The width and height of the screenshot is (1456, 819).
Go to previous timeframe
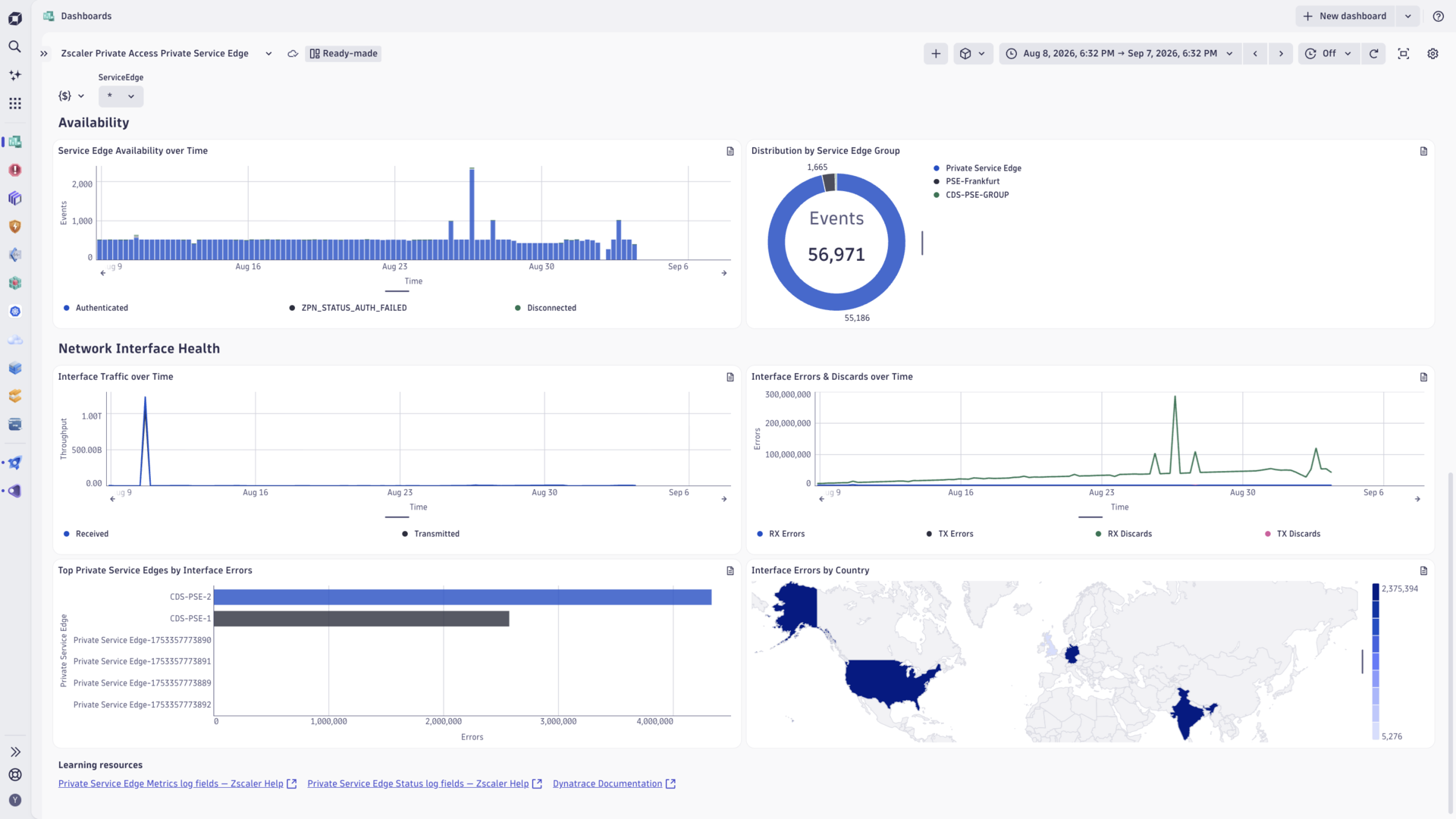click(x=1255, y=54)
